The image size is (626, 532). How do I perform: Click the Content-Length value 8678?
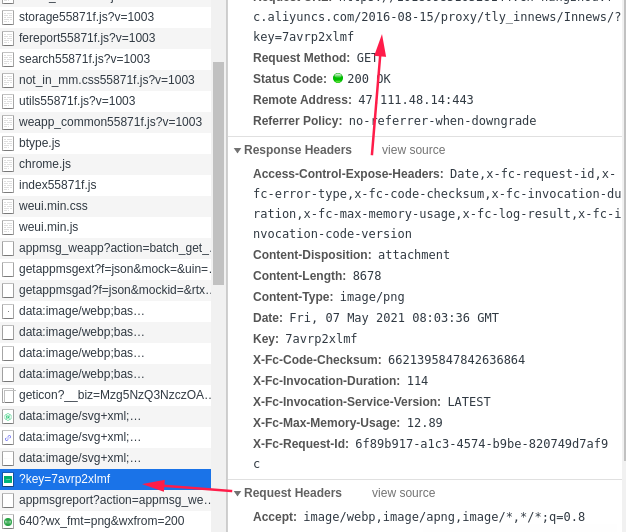tap(367, 276)
